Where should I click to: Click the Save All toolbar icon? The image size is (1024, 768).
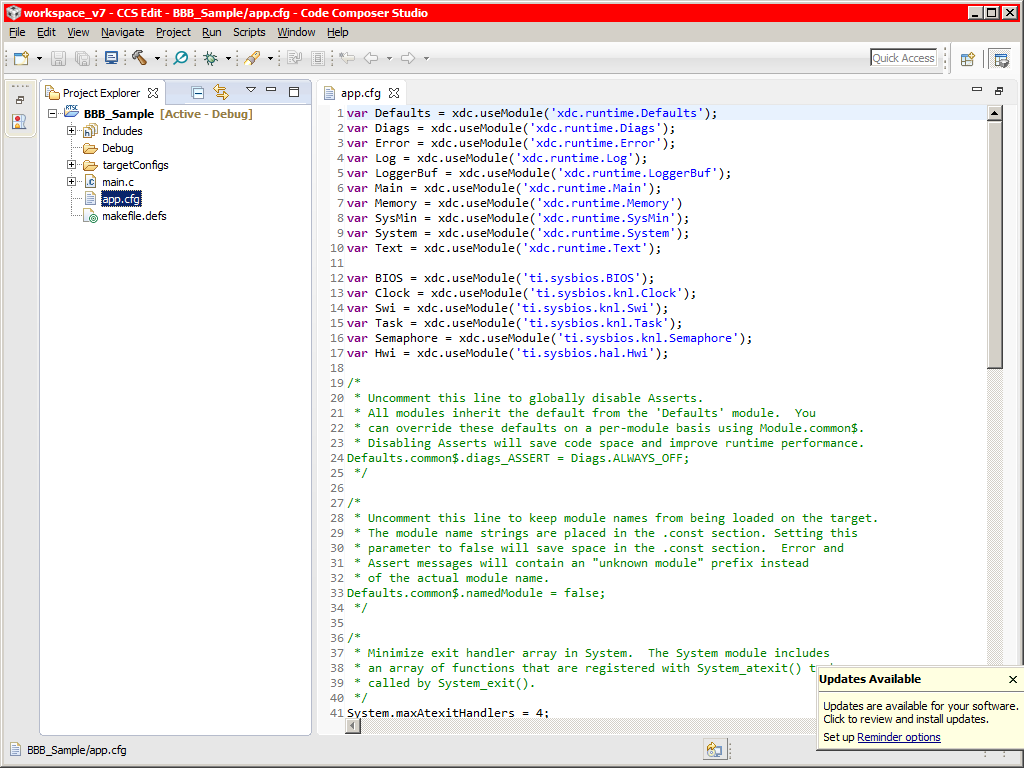point(82,58)
